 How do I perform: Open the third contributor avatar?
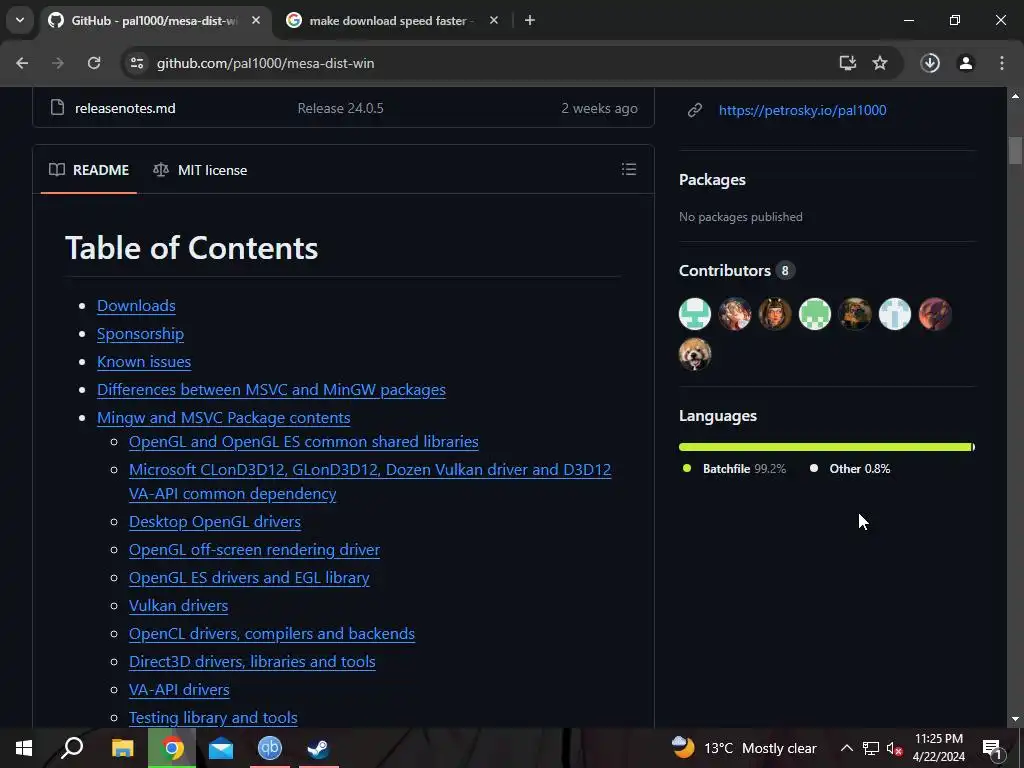coord(775,314)
